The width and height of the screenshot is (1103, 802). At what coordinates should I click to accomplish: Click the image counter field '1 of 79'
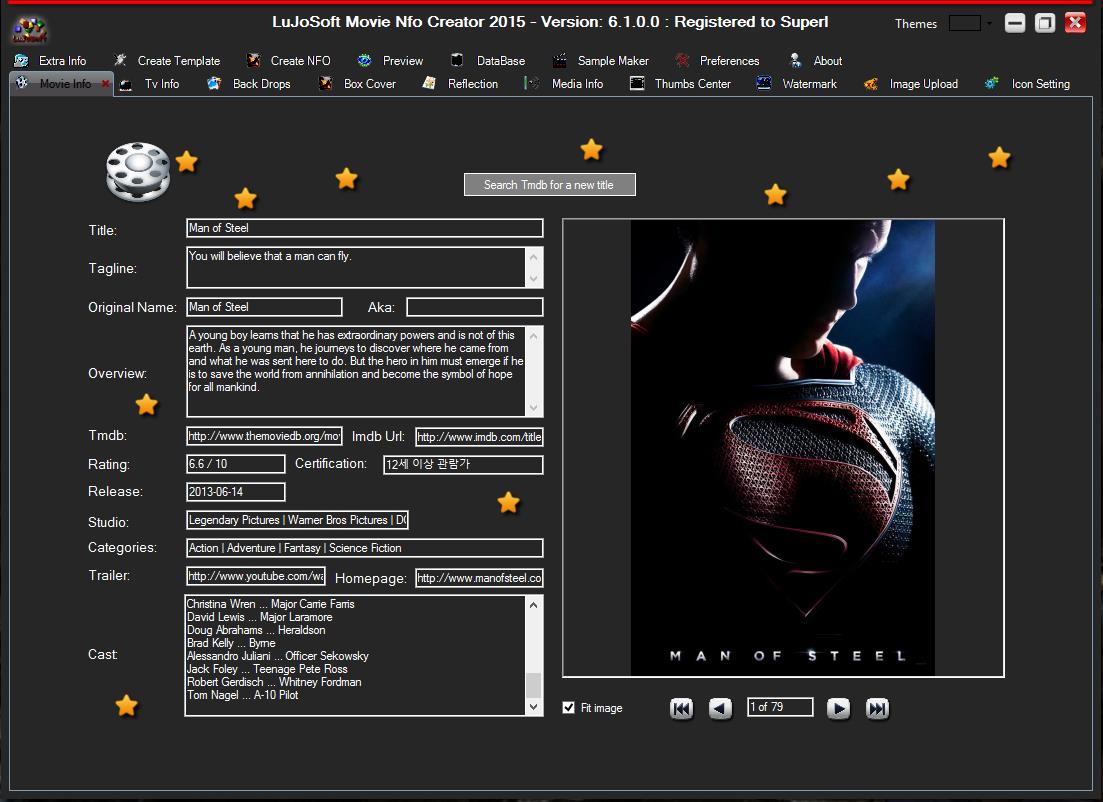click(780, 707)
